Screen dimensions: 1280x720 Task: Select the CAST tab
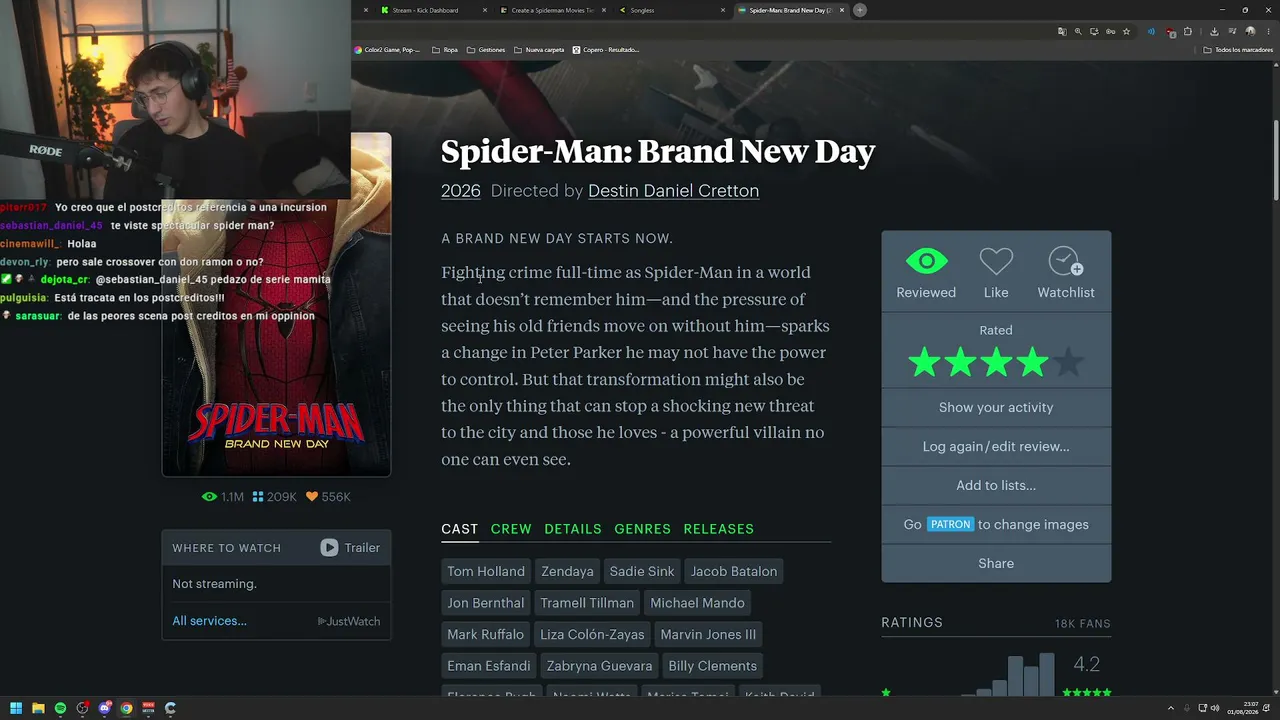point(460,529)
